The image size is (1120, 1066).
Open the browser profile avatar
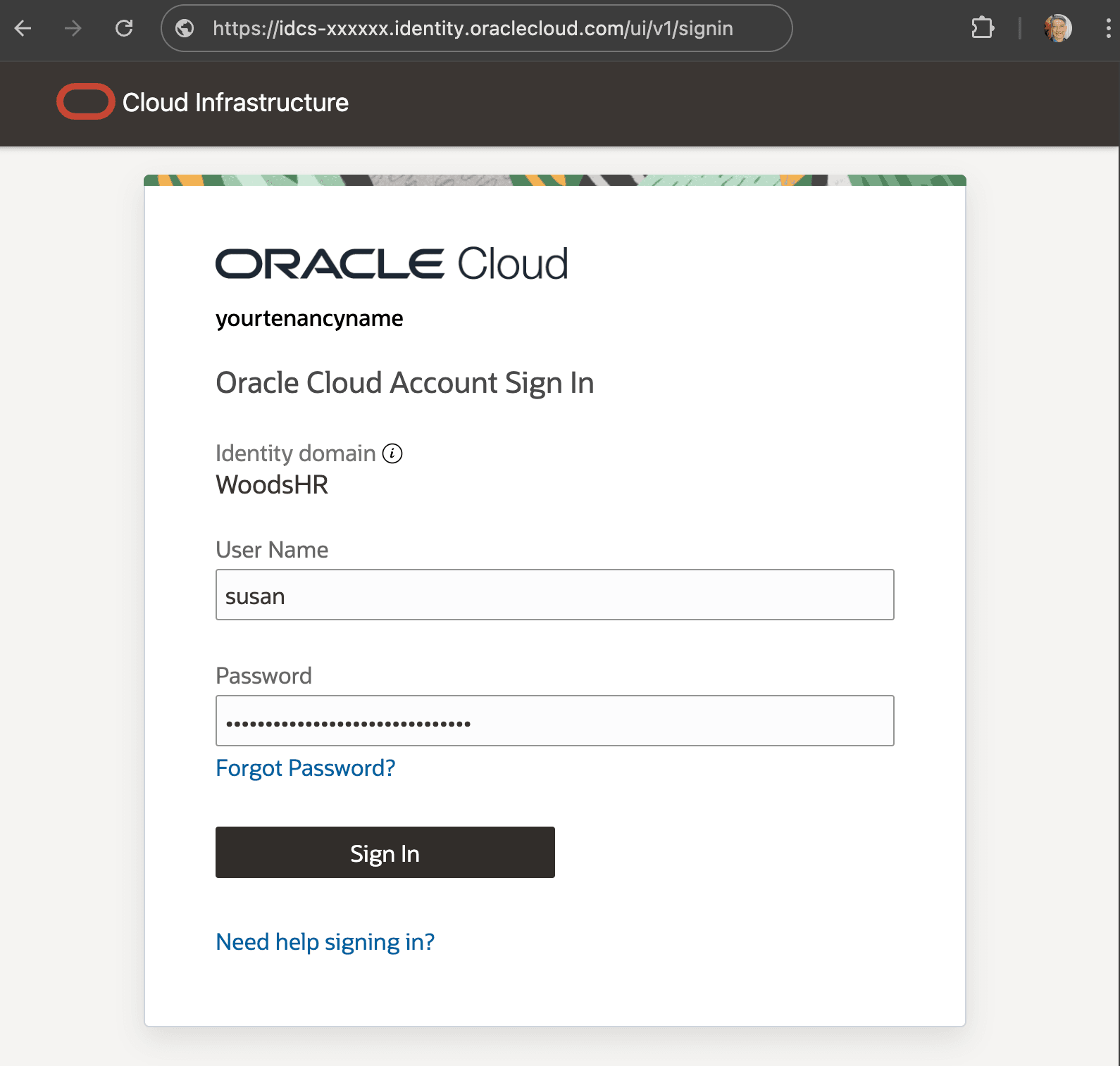click(x=1058, y=28)
